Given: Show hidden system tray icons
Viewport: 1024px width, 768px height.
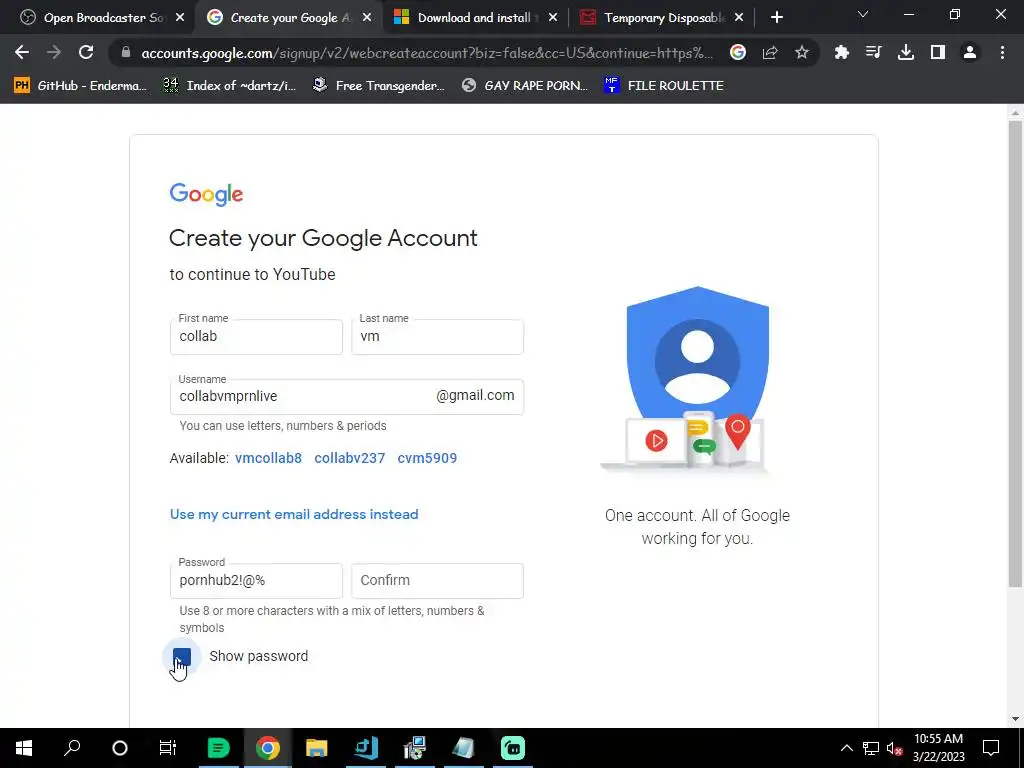Looking at the screenshot, I should click(846, 748).
